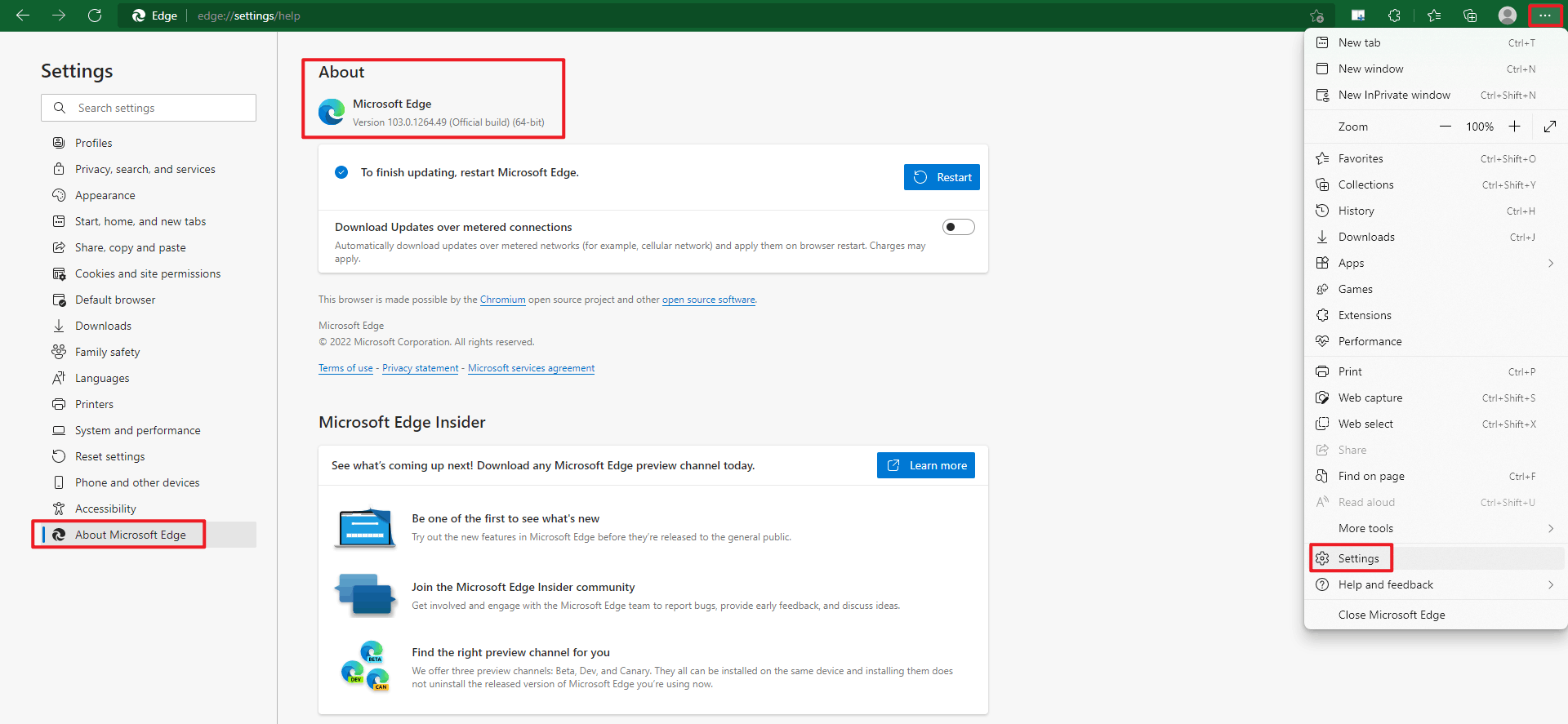Viewport: 1568px width, 724px height.
Task: Open the Favorites toolbar icon
Action: (1433, 16)
